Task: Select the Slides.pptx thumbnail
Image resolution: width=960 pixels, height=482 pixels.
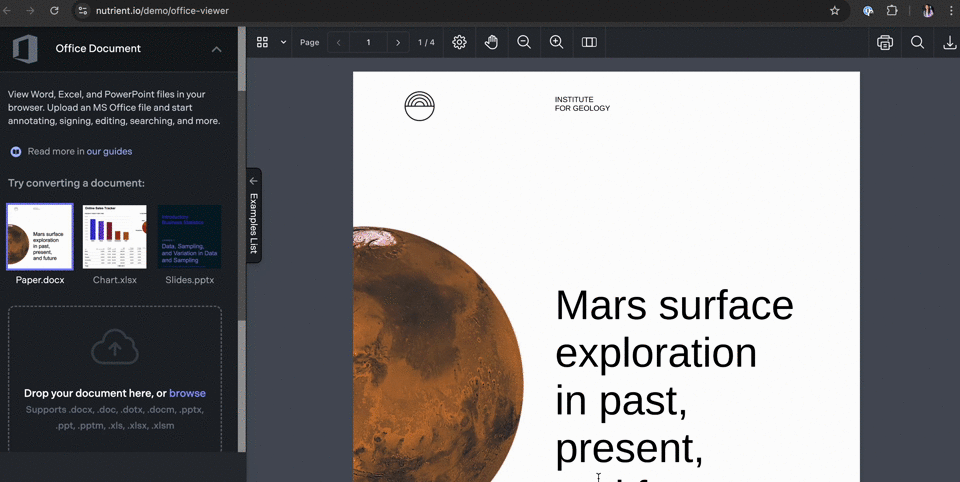Action: [189, 236]
